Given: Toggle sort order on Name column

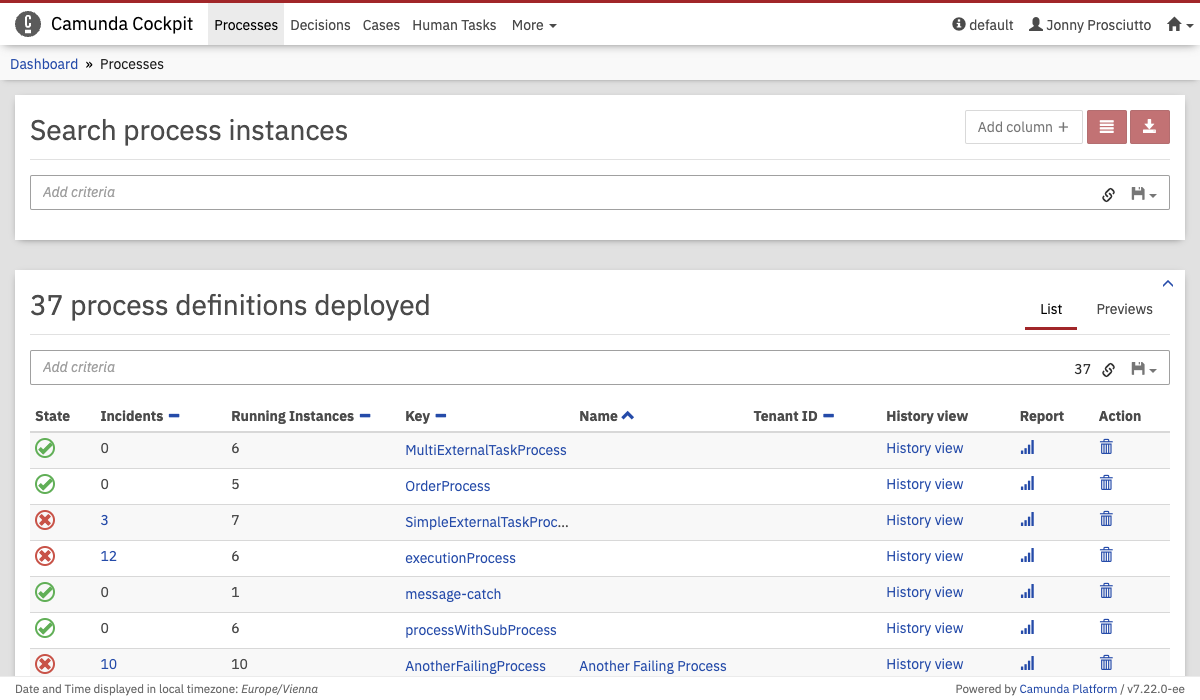Looking at the screenshot, I should [627, 416].
